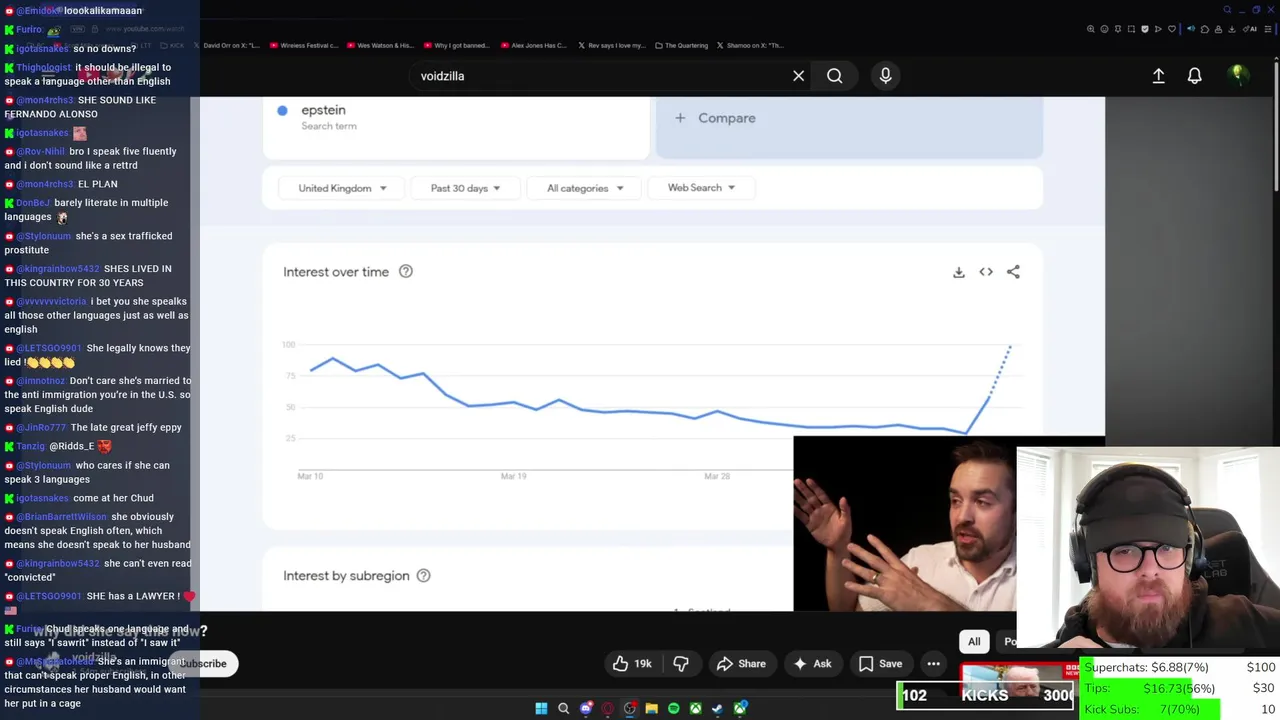Open Opera browser from taskbar

(608, 708)
